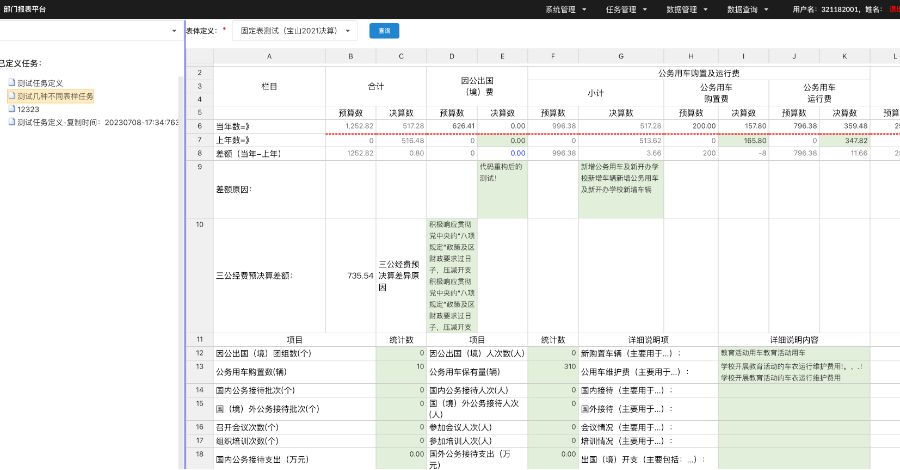This screenshot has height=470, width=900.
Task: Click file icon beside 测试几种不同表样任务
Action: [x=11, y=96]
